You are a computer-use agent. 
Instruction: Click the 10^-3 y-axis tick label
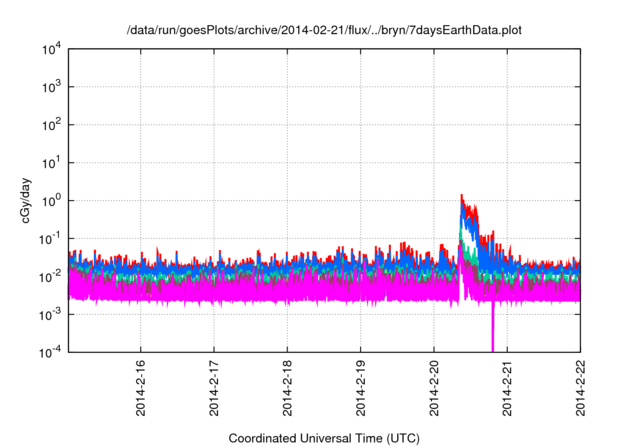[x=50, y=314]
